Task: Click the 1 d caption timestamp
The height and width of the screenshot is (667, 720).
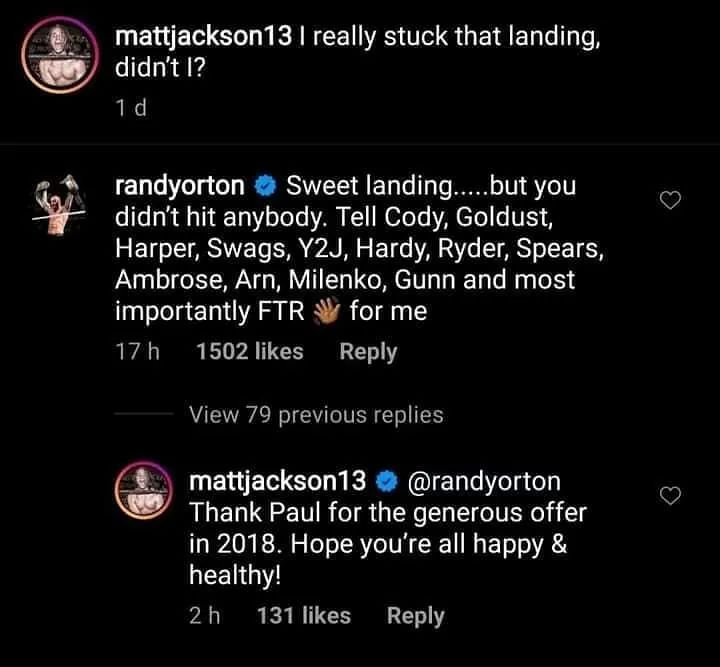Action: (132, 108)
